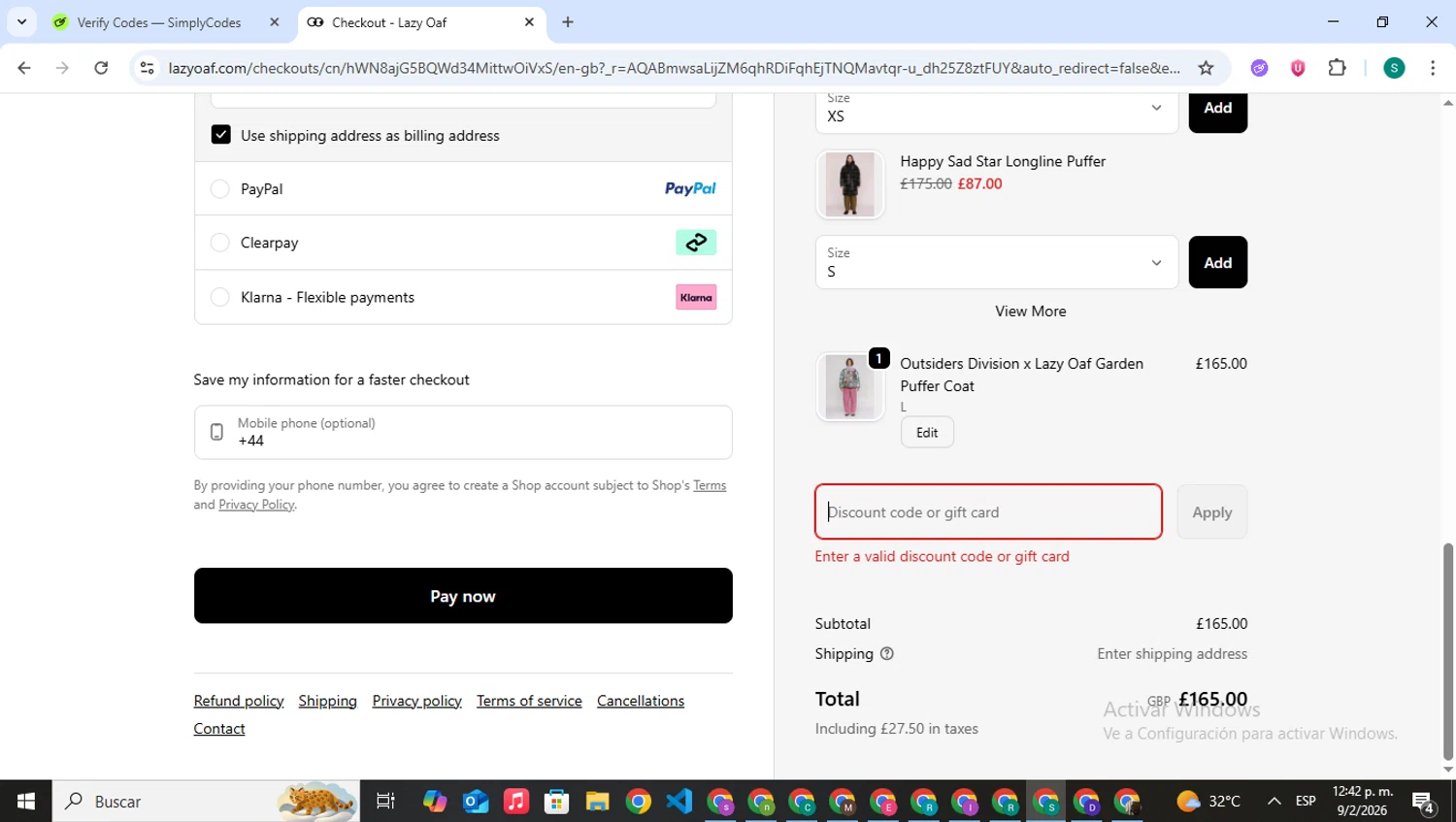Open the Chrome profile avatar S

click(1394, 68)
